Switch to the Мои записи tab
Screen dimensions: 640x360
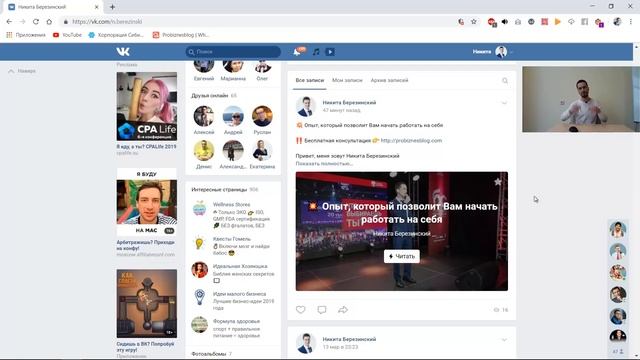pyautogui.click(x=347, y=80)
